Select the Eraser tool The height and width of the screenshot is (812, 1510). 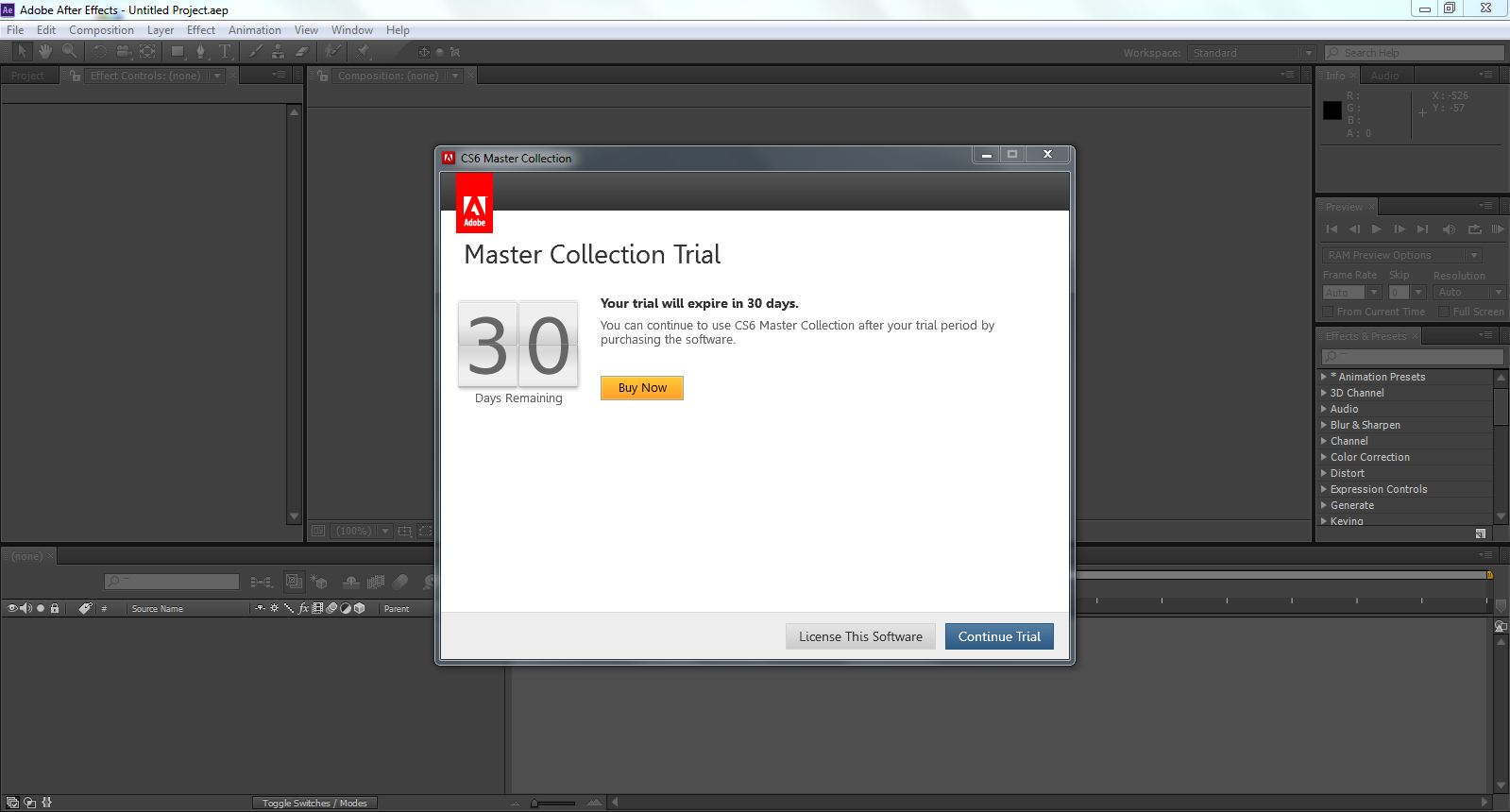coord(302,52)
